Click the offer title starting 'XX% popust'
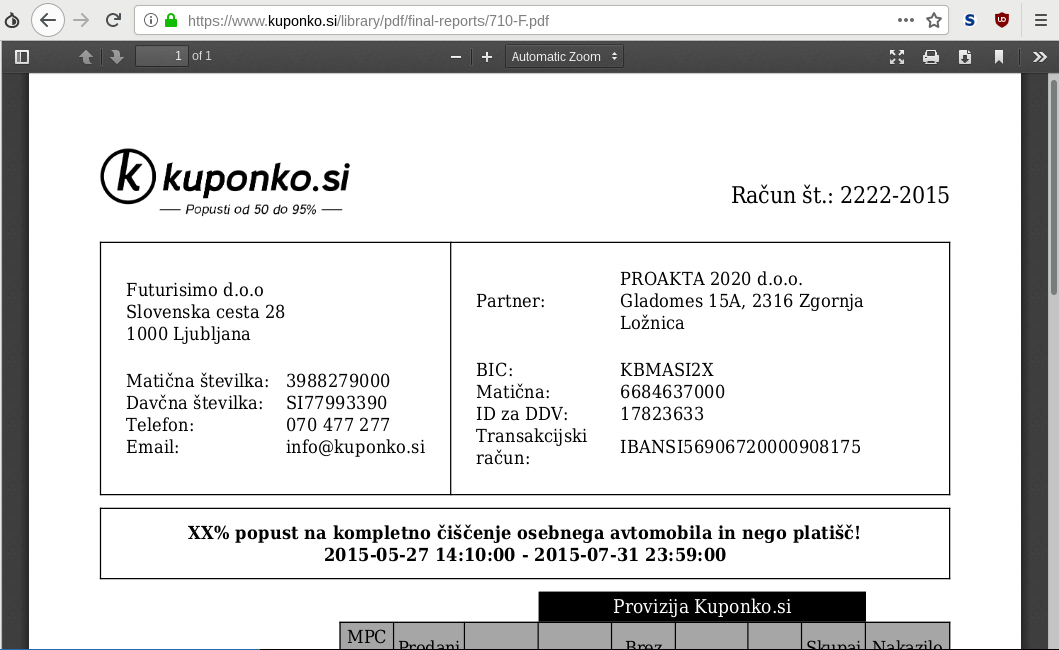Image resolution: width=1059 pixels, height=650 pixels. (524, 532)
